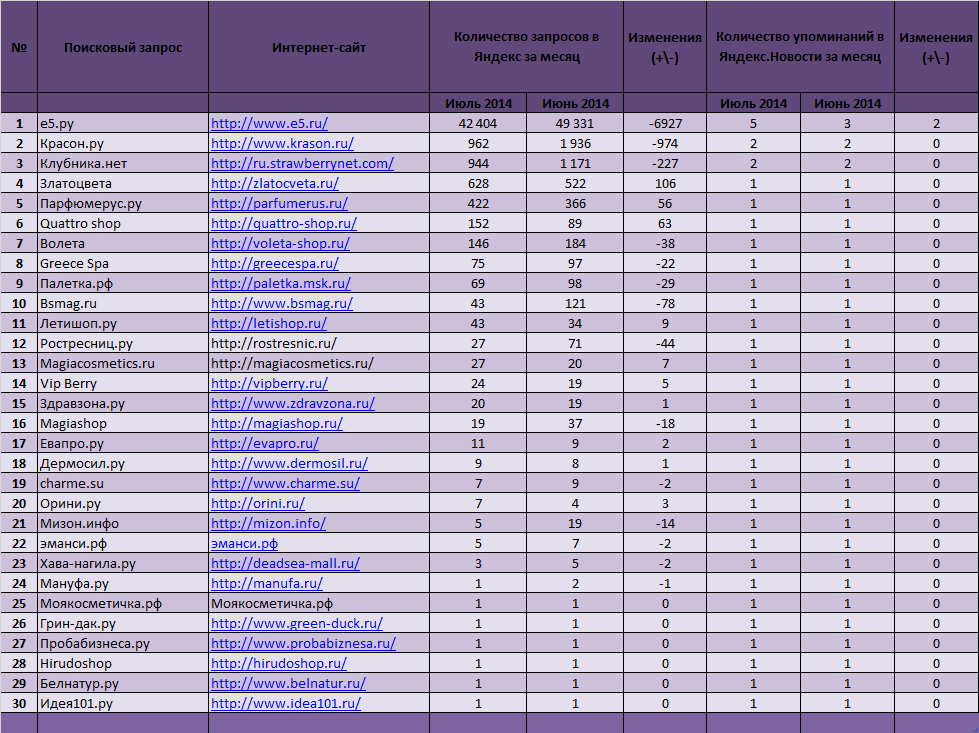Click the 628 value cell

478,184
